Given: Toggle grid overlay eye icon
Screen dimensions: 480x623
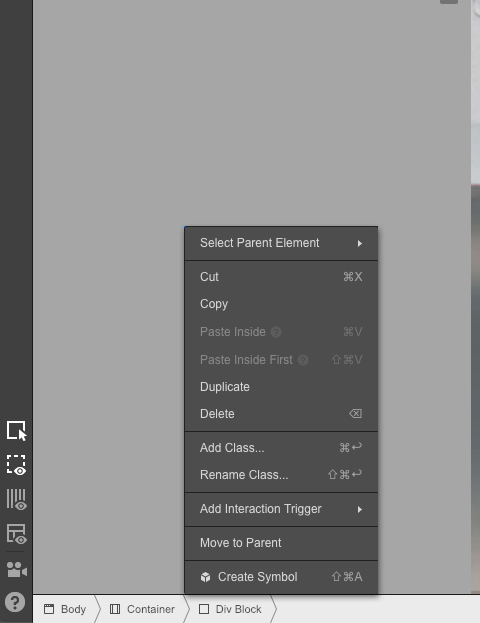Looking at the screenshot, I should pyautogui.click(x=16, y=499).
